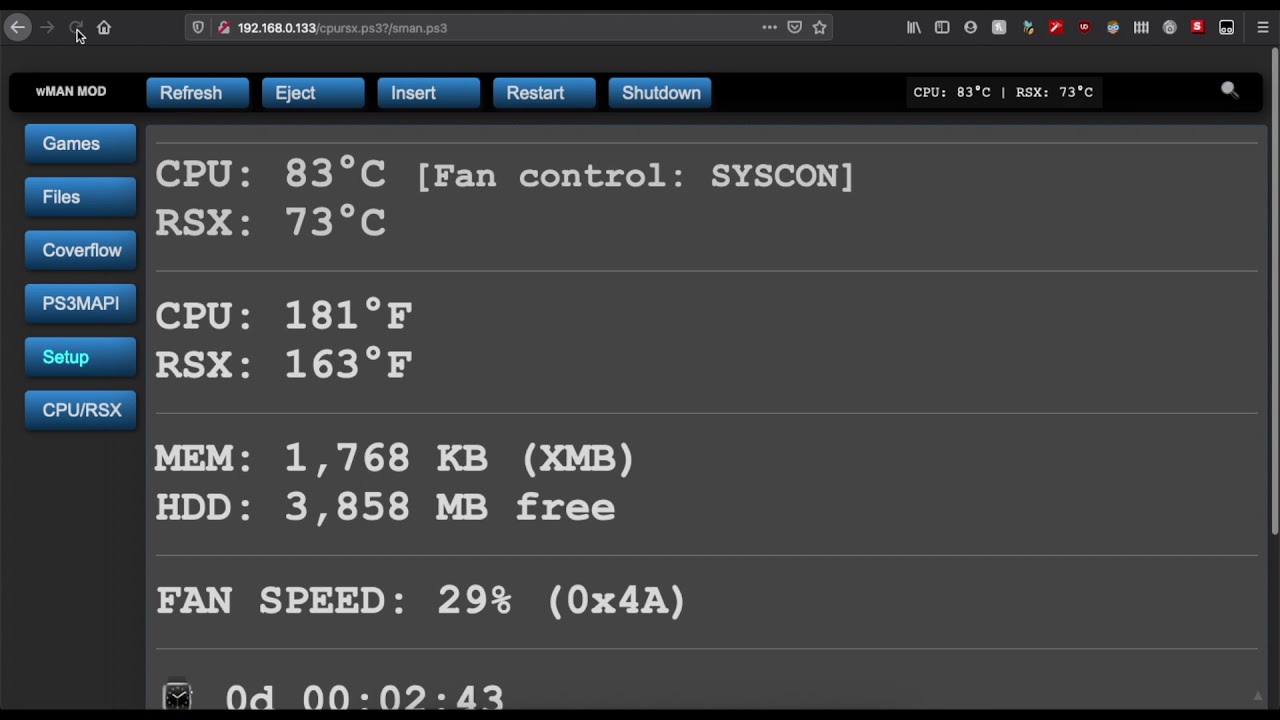Image resolution: width=1280 pixels, height=720 pixels.
Task: Click the Refresh button
Action: [x=198, y=93]
